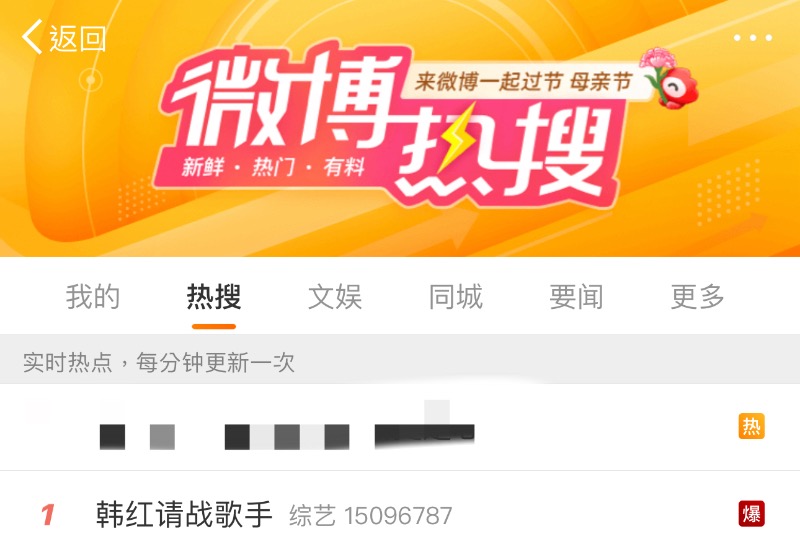Tap the 新鲜·热门·有料 slogan label
Image resolution: width=800 pixels, height=557 pixels.
(273, 167)
